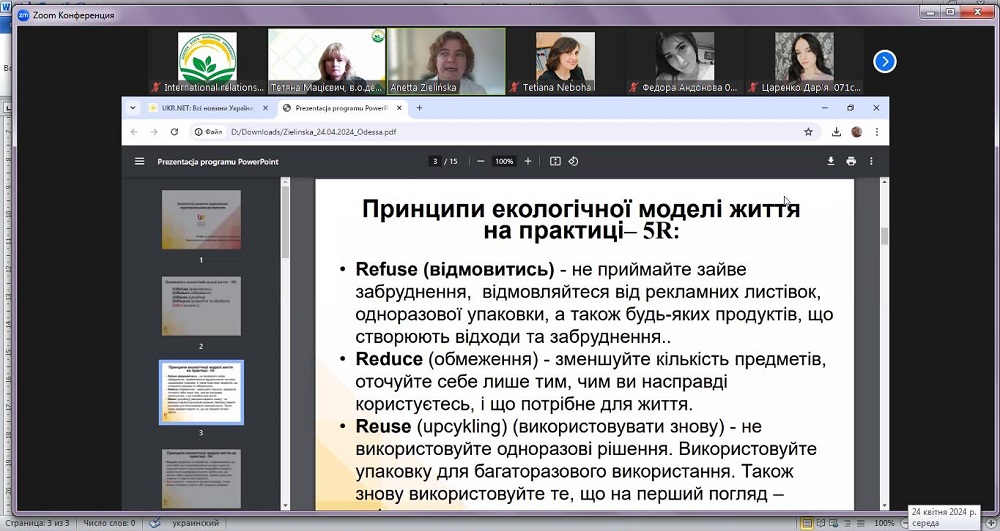Select slide 2 thumbnail in sidebar
Screen dimensions: 1000x531
point(201,306)
